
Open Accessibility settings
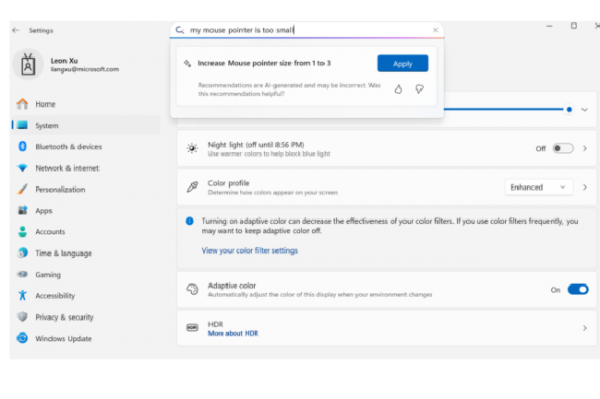coord(86,295)
